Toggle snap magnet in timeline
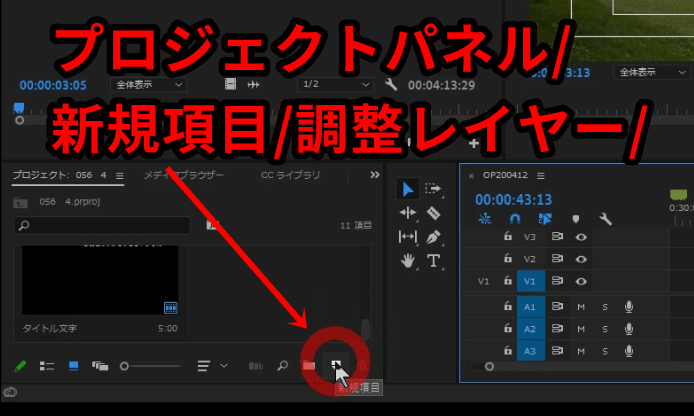 515,218
